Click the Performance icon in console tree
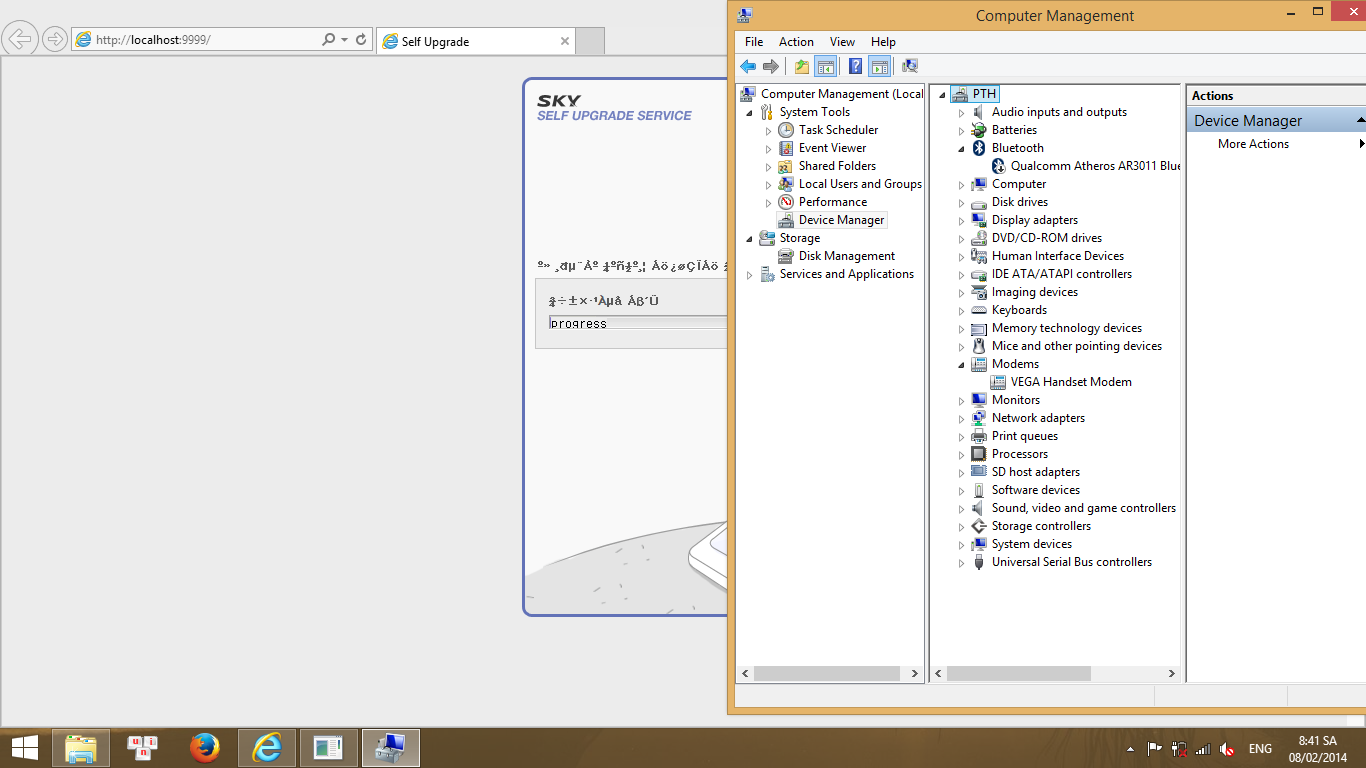 pos(786,202)
